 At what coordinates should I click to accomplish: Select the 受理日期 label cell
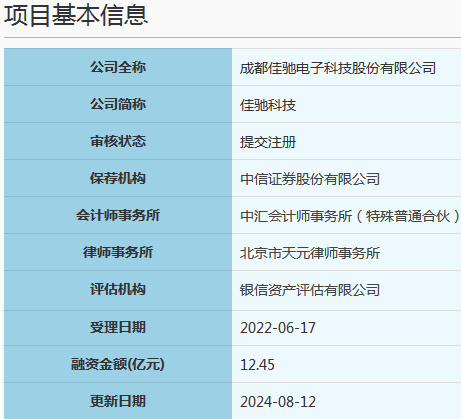coord(118,327)
